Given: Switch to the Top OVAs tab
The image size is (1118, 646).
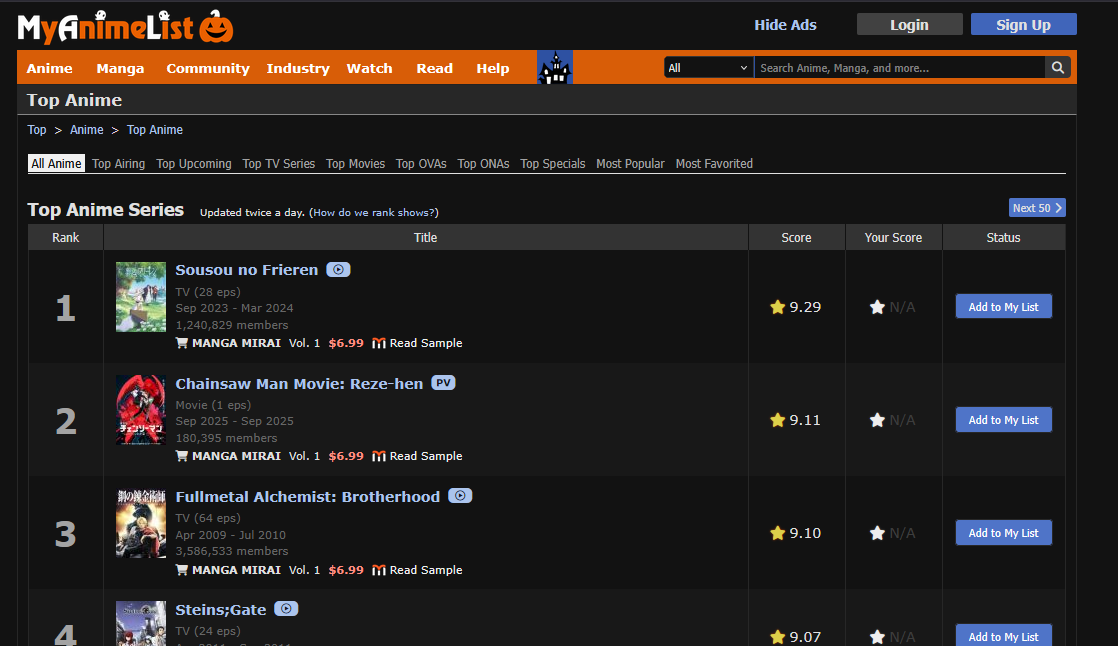Looking at the screenshot, I should click(421, 163).
